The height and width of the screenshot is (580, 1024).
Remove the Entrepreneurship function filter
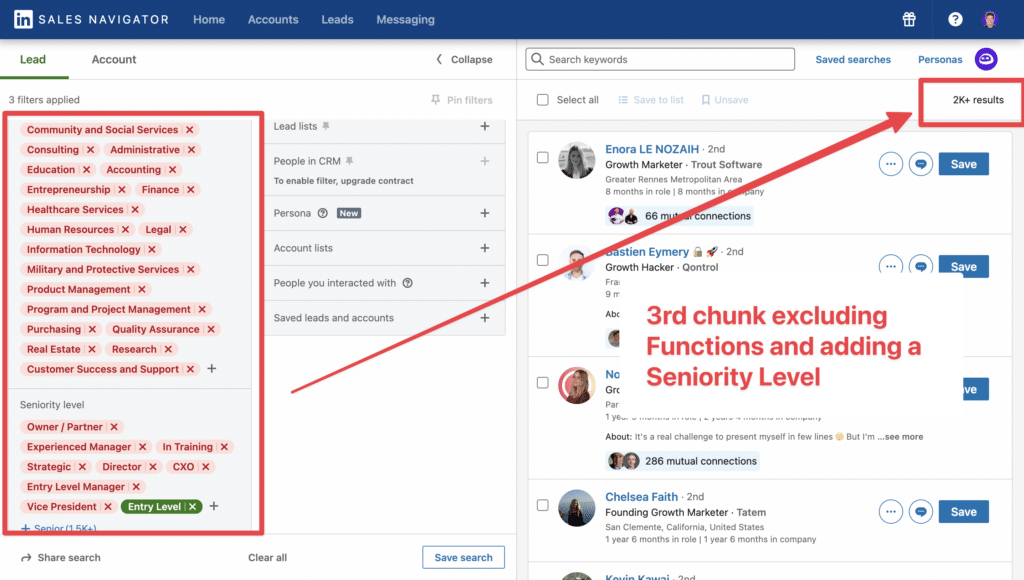tap(121, 189)
